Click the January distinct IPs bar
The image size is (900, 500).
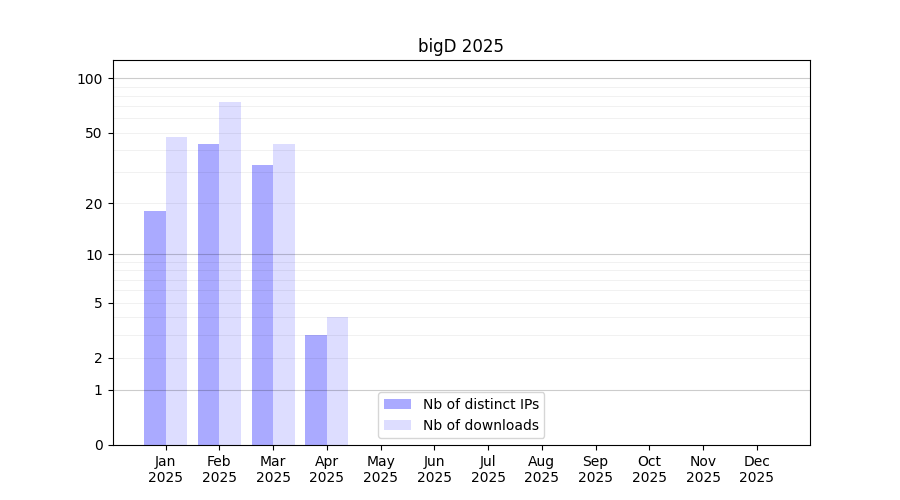155,328
